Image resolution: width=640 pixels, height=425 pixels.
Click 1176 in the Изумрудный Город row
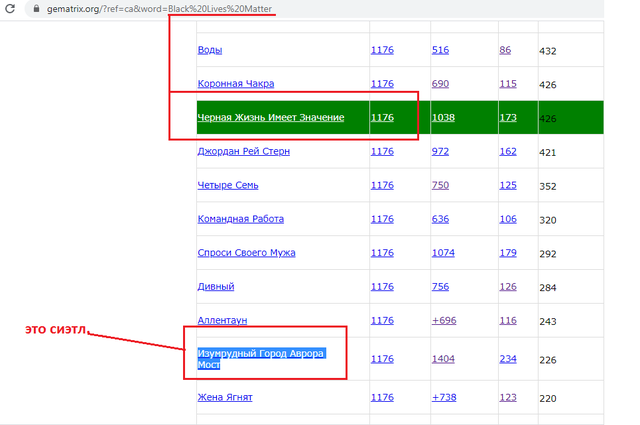point(382,359)
